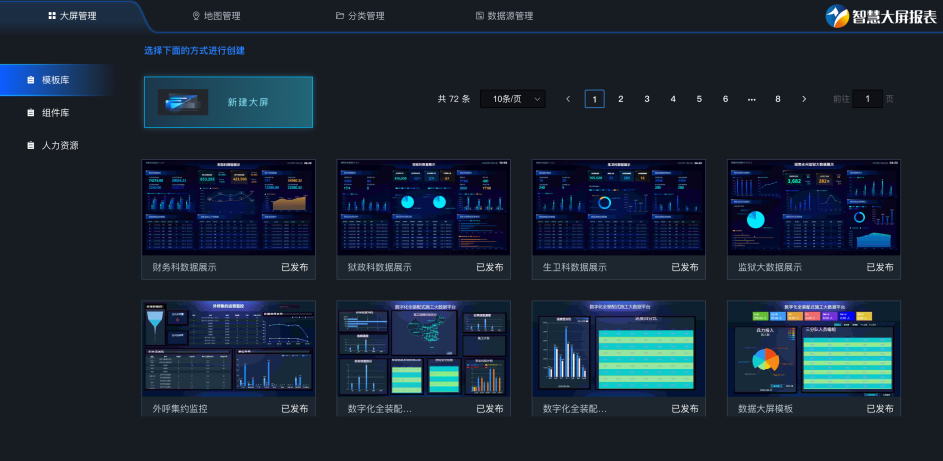Click the 分类管理 folder icon

point(340,16)
